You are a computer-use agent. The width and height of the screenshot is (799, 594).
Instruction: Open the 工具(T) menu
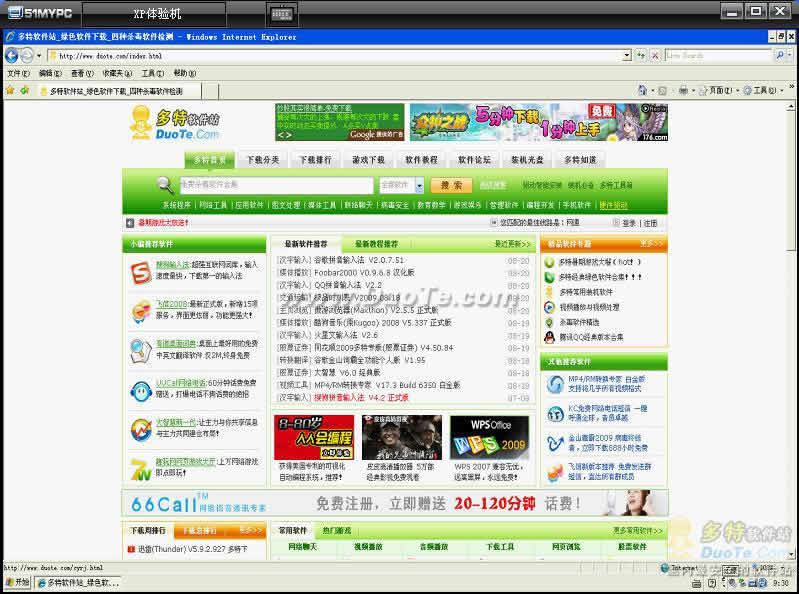tap(153, 73)
